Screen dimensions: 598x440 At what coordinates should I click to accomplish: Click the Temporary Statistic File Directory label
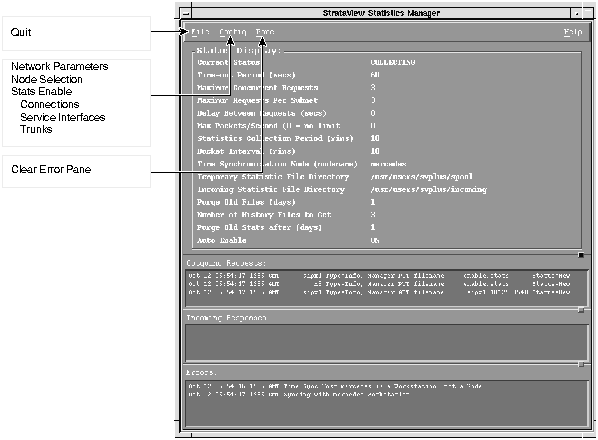(273, 177)
